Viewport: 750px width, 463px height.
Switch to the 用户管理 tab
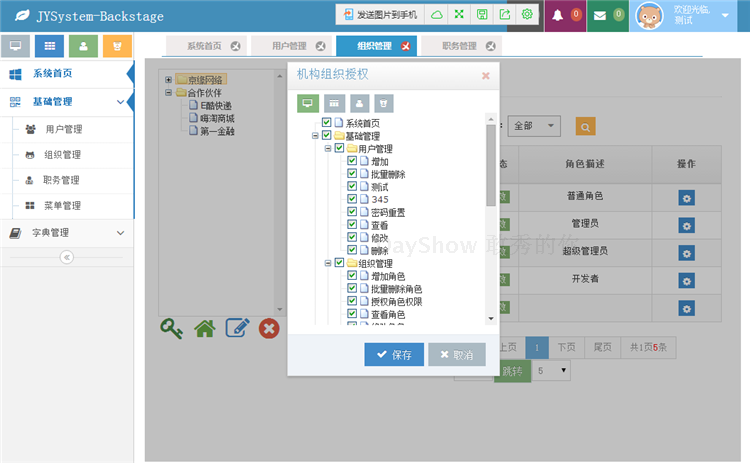point(291,46)
